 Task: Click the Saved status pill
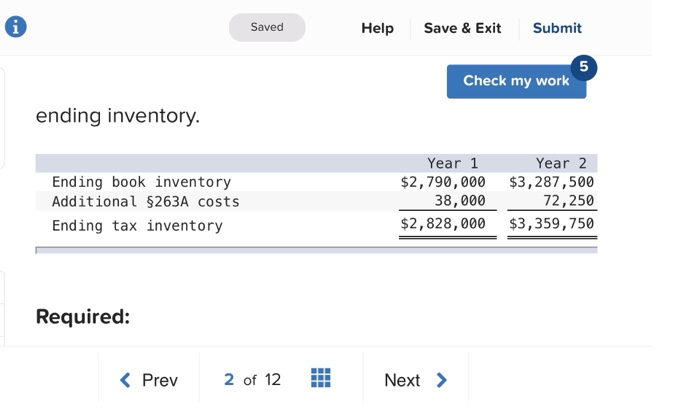(267, 27)
